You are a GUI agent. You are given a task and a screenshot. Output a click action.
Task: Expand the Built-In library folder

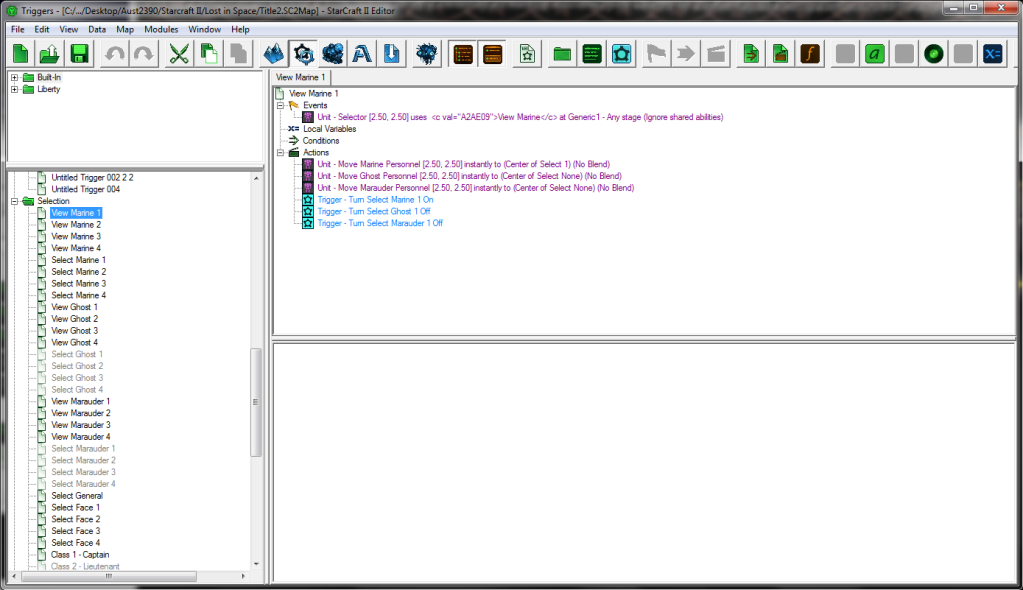click(14, 78)
